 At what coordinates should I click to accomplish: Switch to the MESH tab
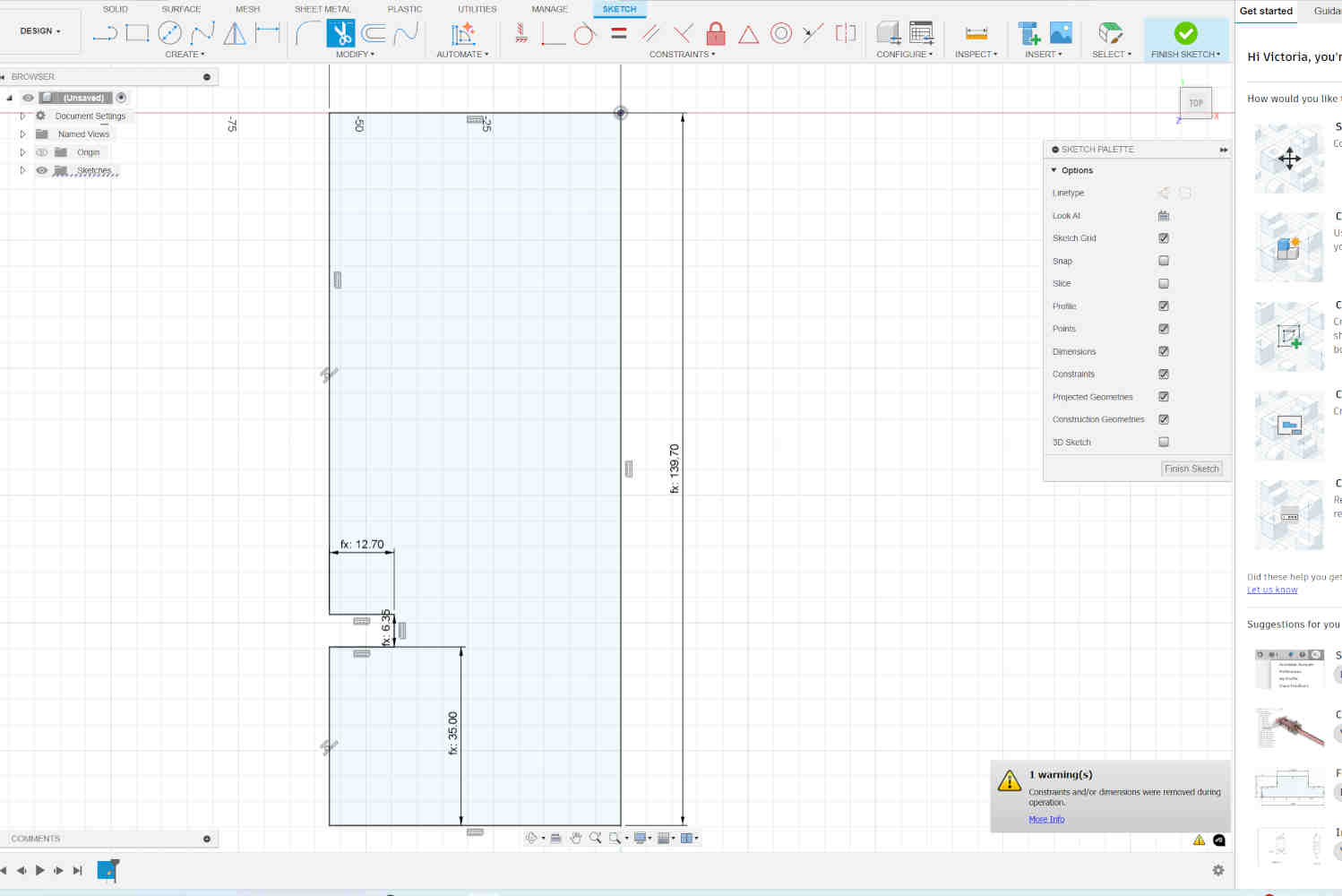point(247,9)
